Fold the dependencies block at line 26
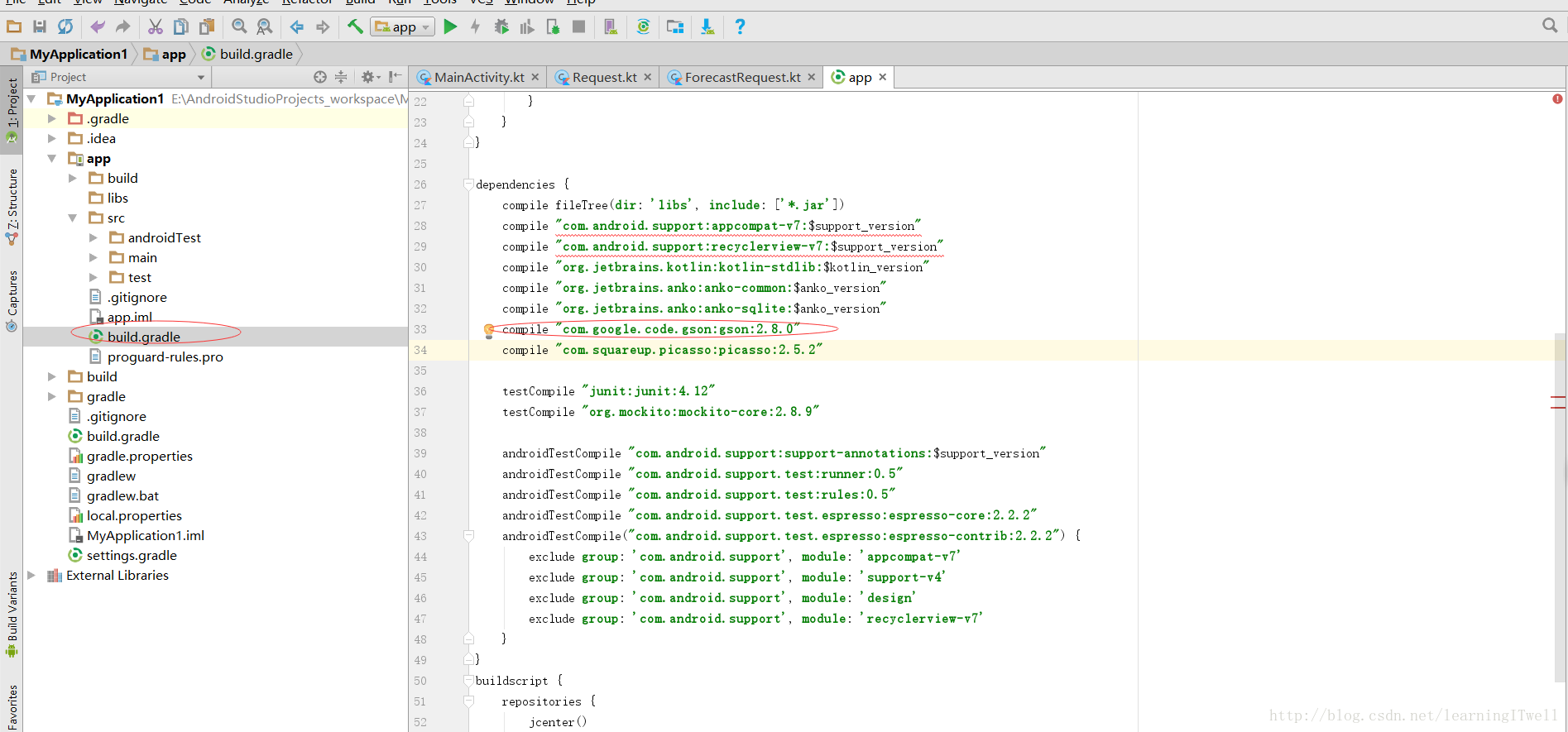Viewport: 1568px width, 732px height. [468, 184]
